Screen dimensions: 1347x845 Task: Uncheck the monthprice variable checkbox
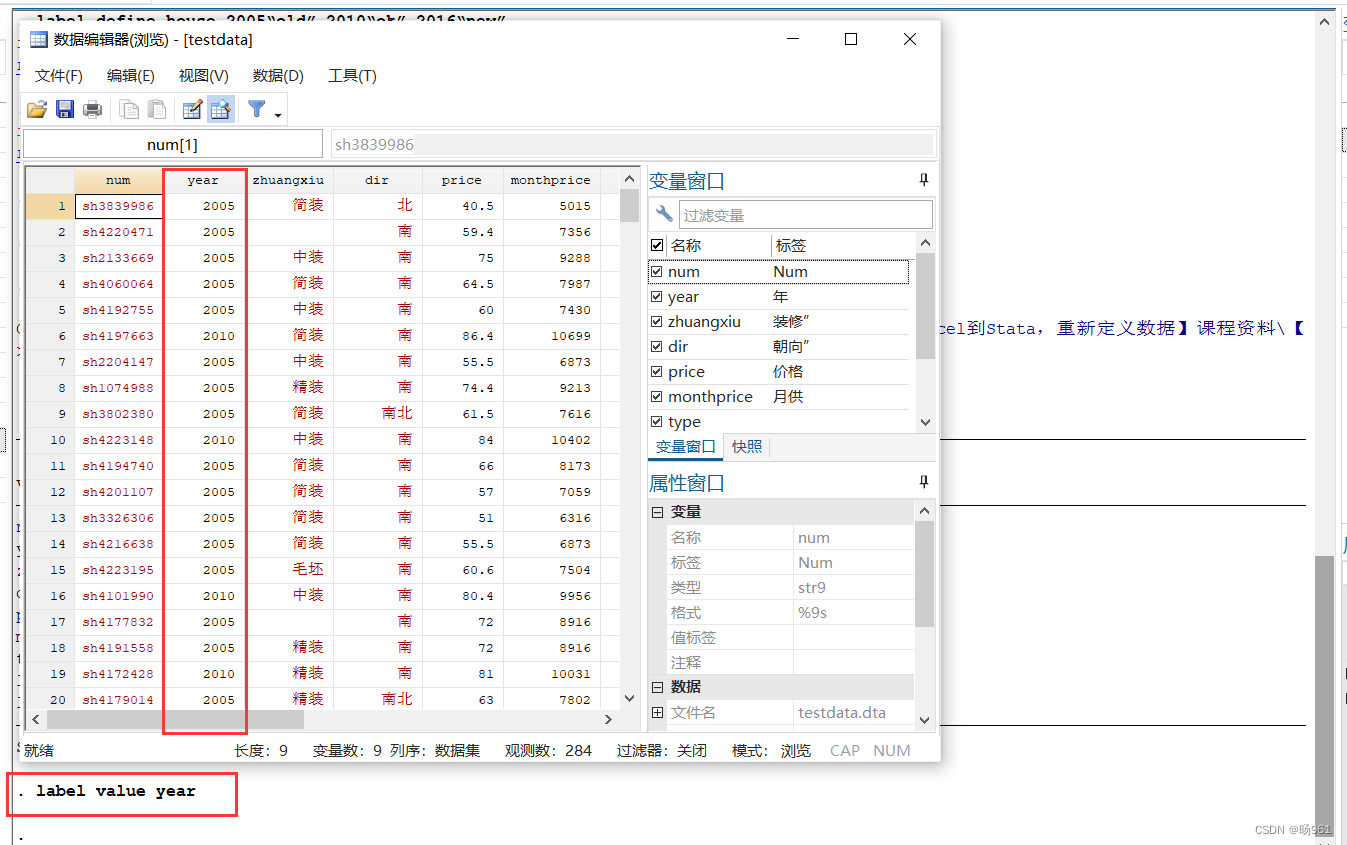pyautogui.click(x=657, y=396)
